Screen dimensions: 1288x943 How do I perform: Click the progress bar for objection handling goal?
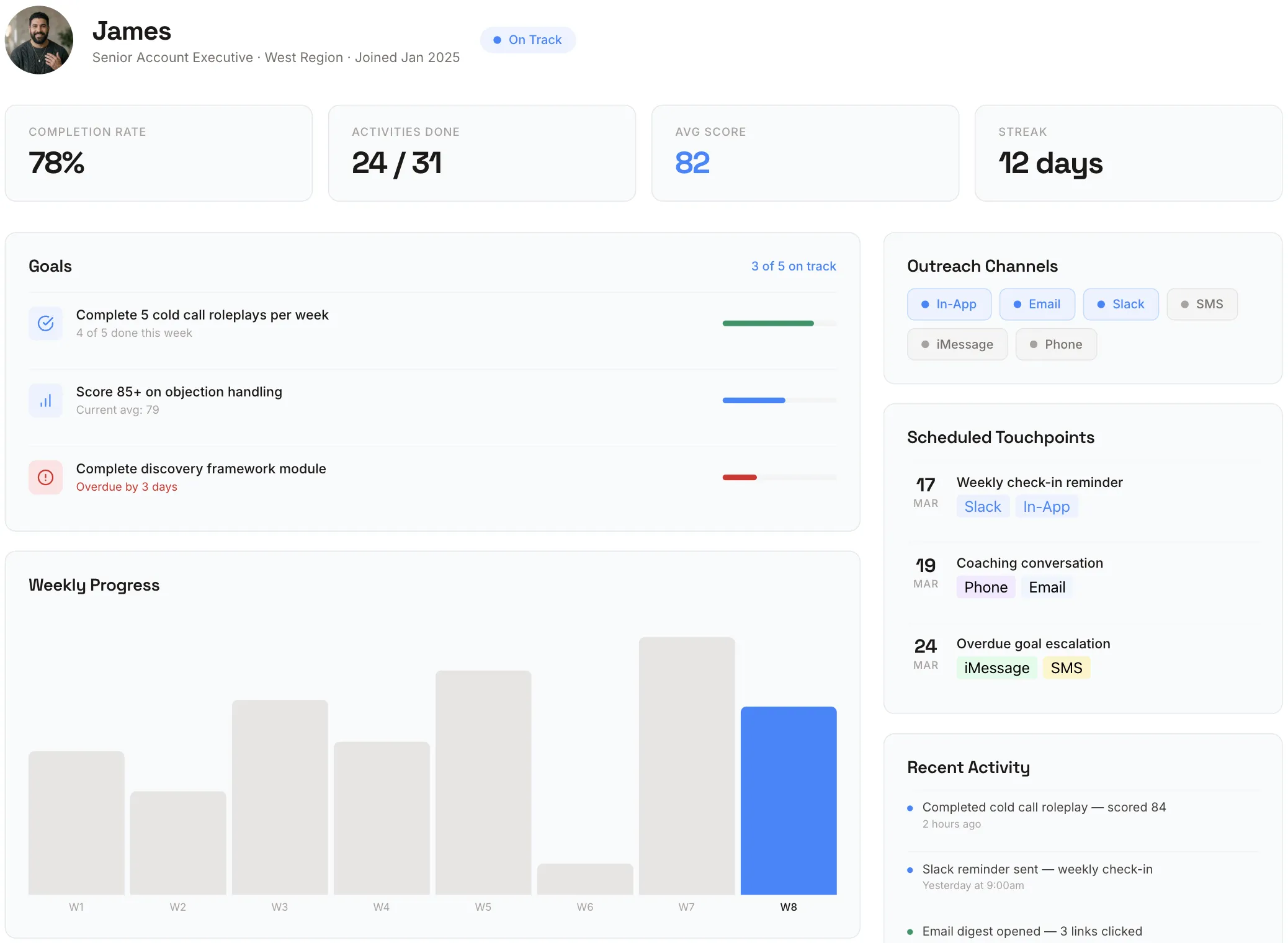779,400
